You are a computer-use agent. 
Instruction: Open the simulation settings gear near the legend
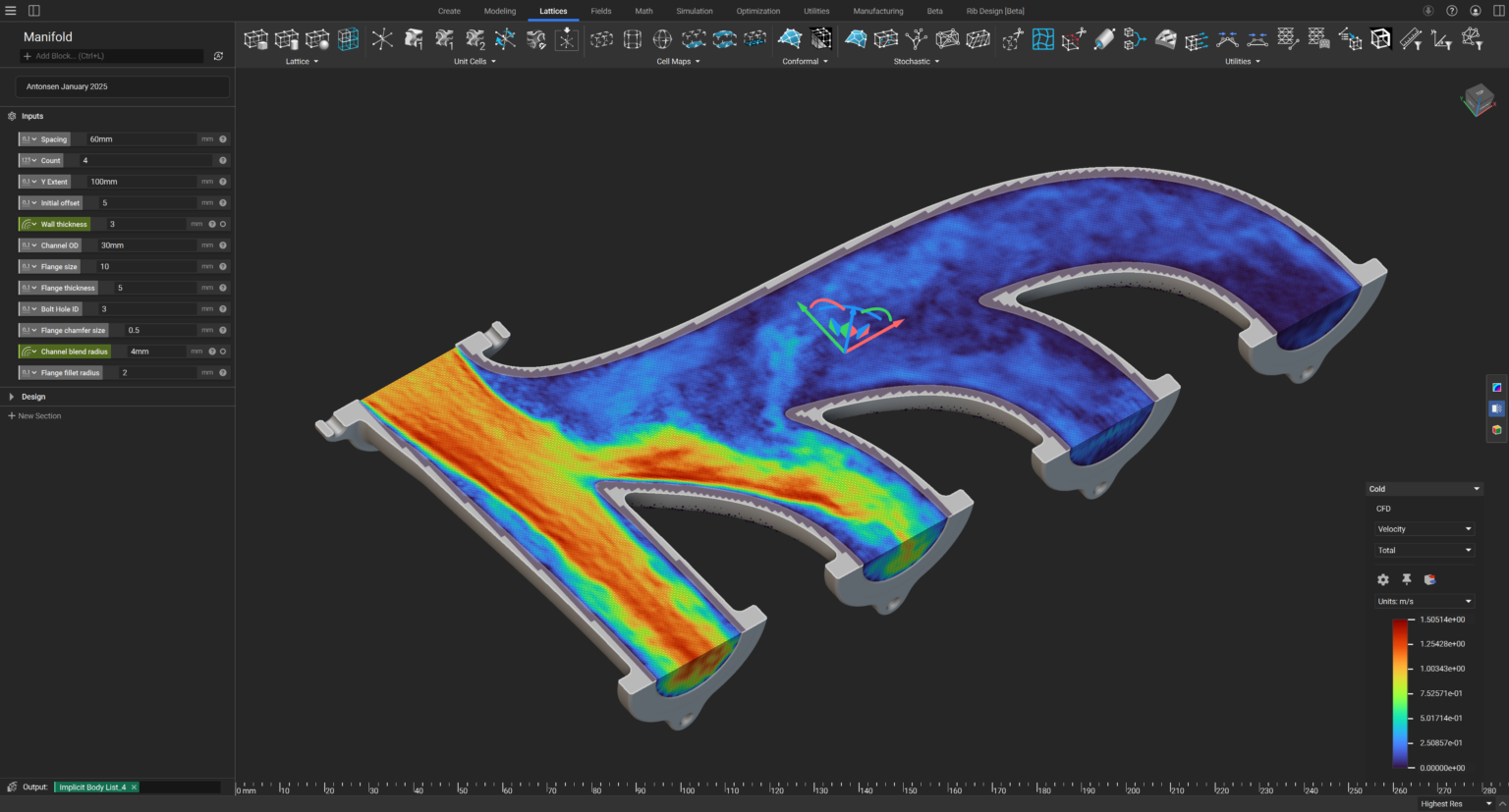click(1382, 579)
